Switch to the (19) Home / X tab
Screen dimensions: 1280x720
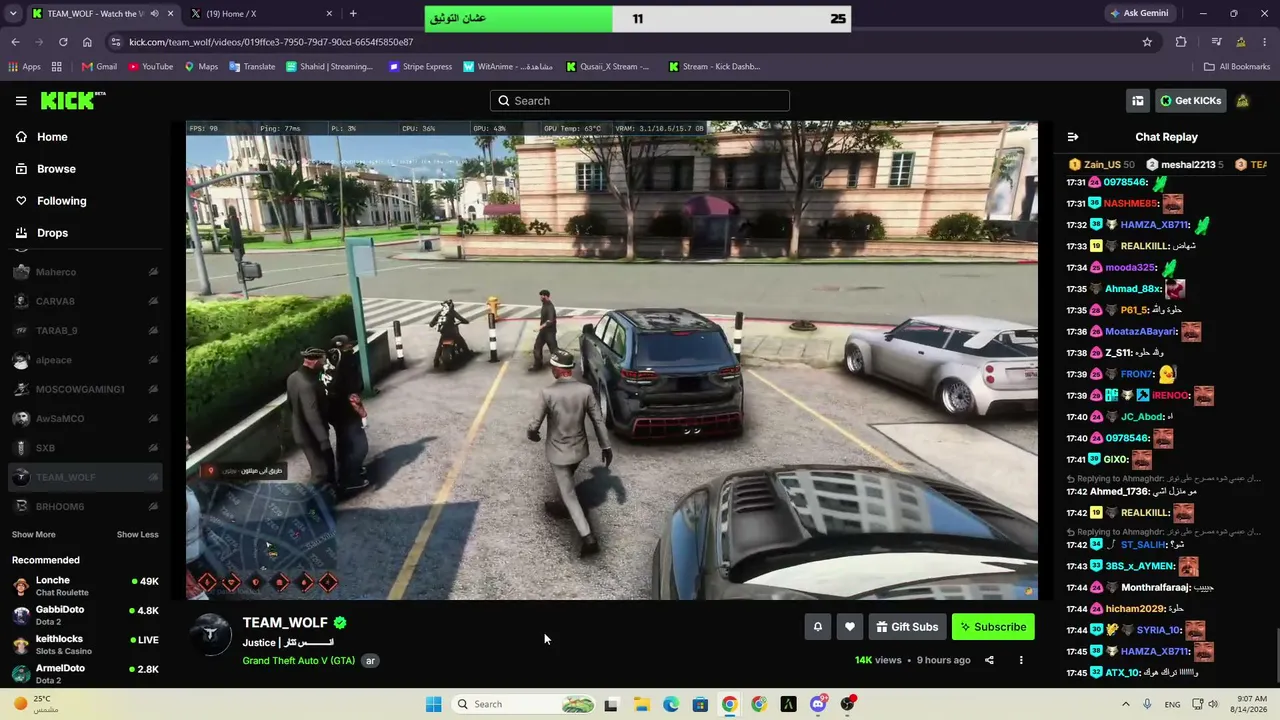pyautogui.click(x=262, y=14)
